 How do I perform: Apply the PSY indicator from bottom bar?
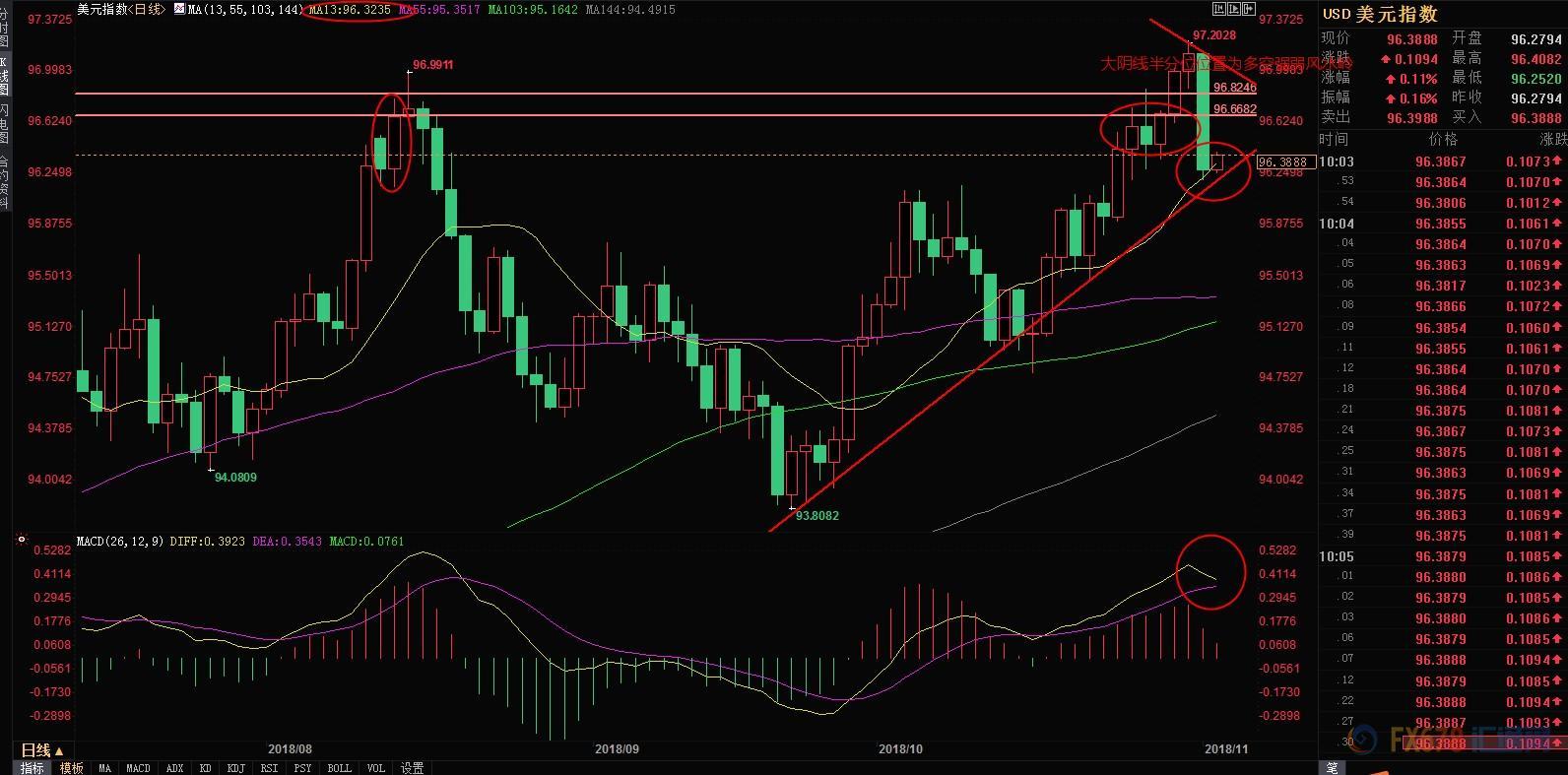coord(302,768)
